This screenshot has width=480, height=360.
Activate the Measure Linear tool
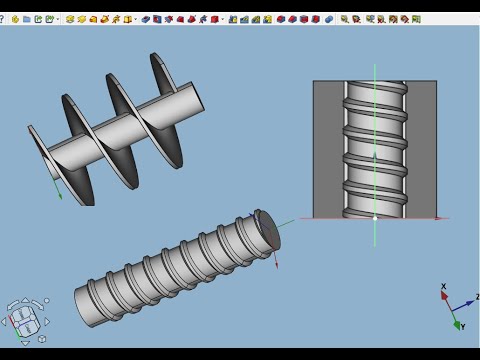pyautogui.click(x=344, y=19)
